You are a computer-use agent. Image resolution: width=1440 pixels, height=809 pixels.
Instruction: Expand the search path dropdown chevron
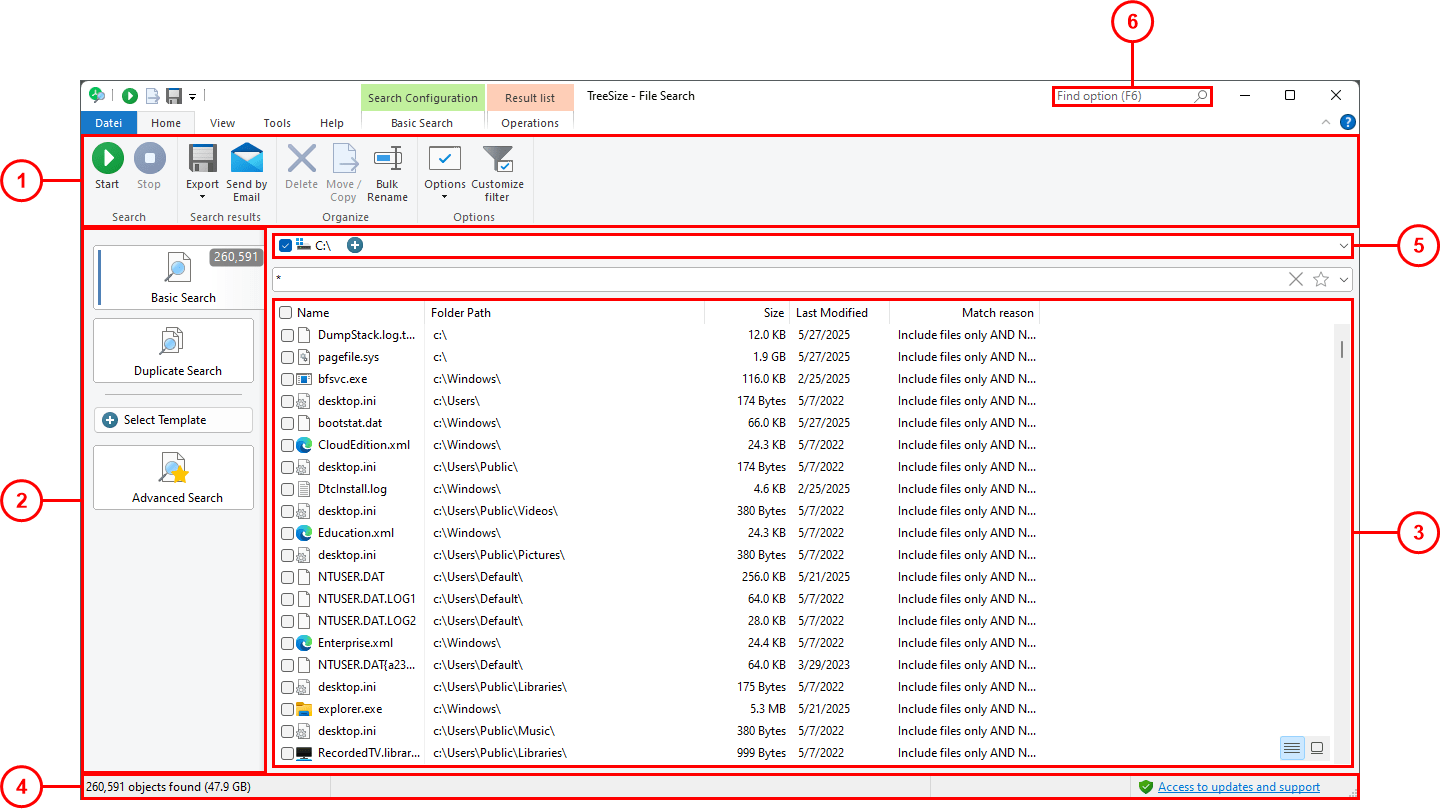coord(1343,245)
